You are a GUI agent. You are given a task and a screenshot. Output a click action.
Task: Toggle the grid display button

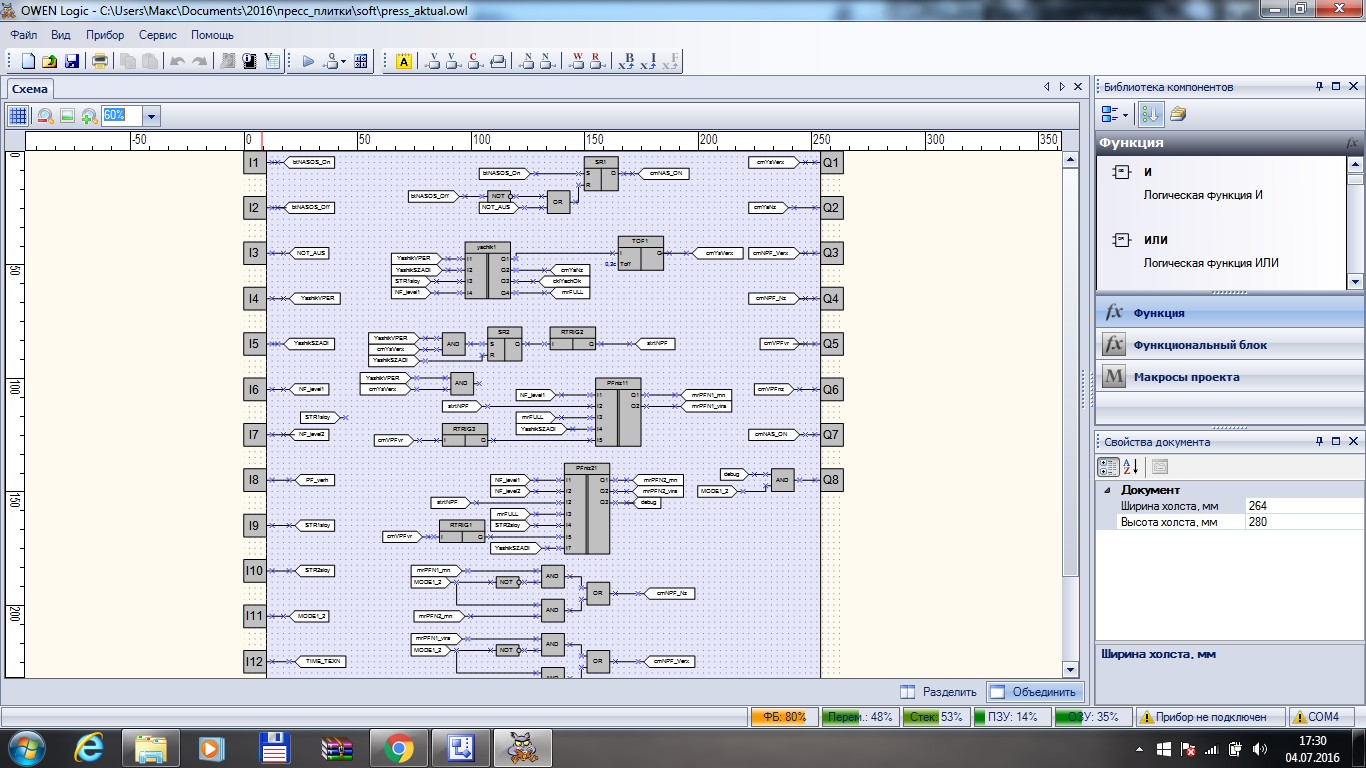point(18,116)
